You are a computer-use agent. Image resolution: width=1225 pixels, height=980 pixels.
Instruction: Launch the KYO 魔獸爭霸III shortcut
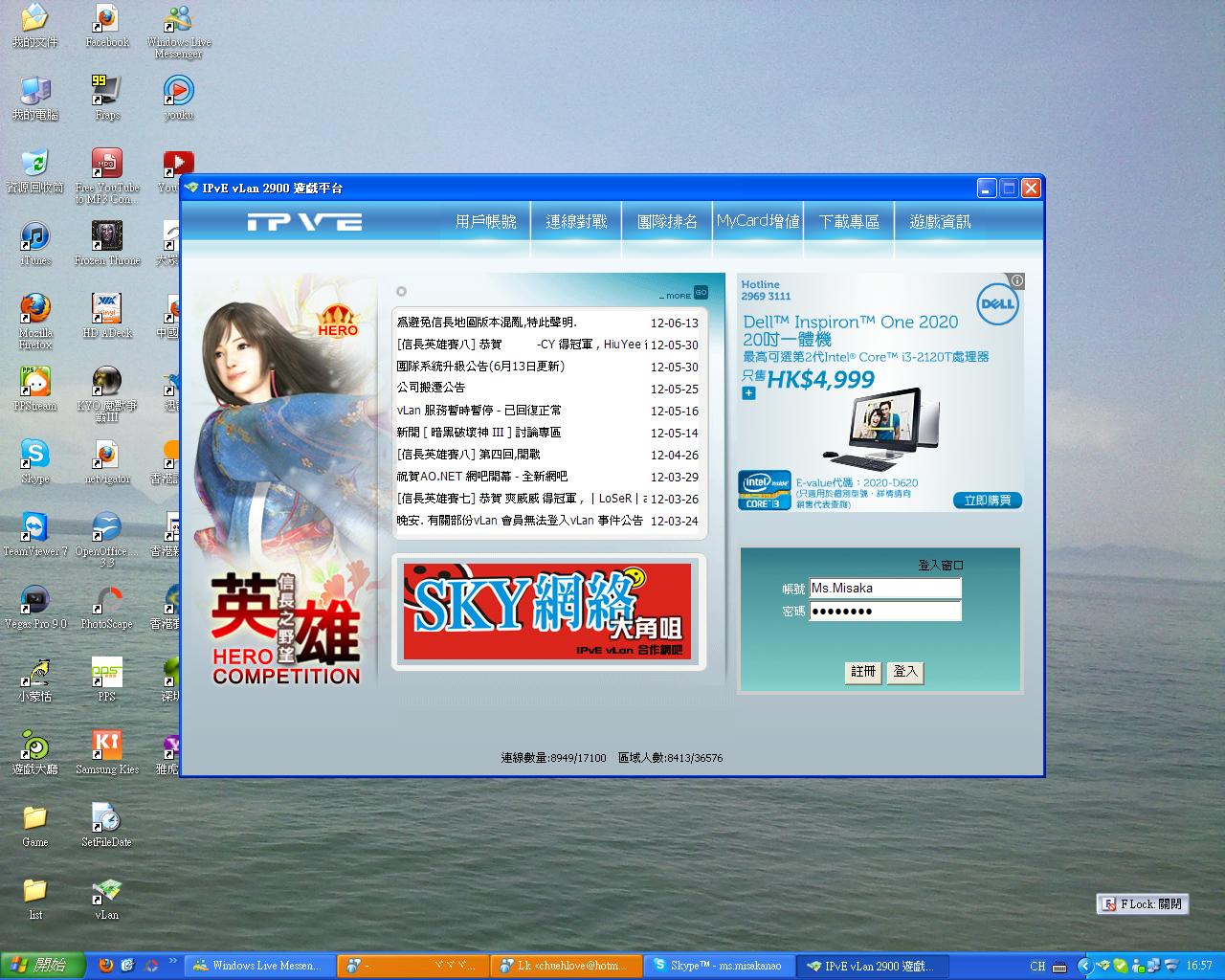106,395
